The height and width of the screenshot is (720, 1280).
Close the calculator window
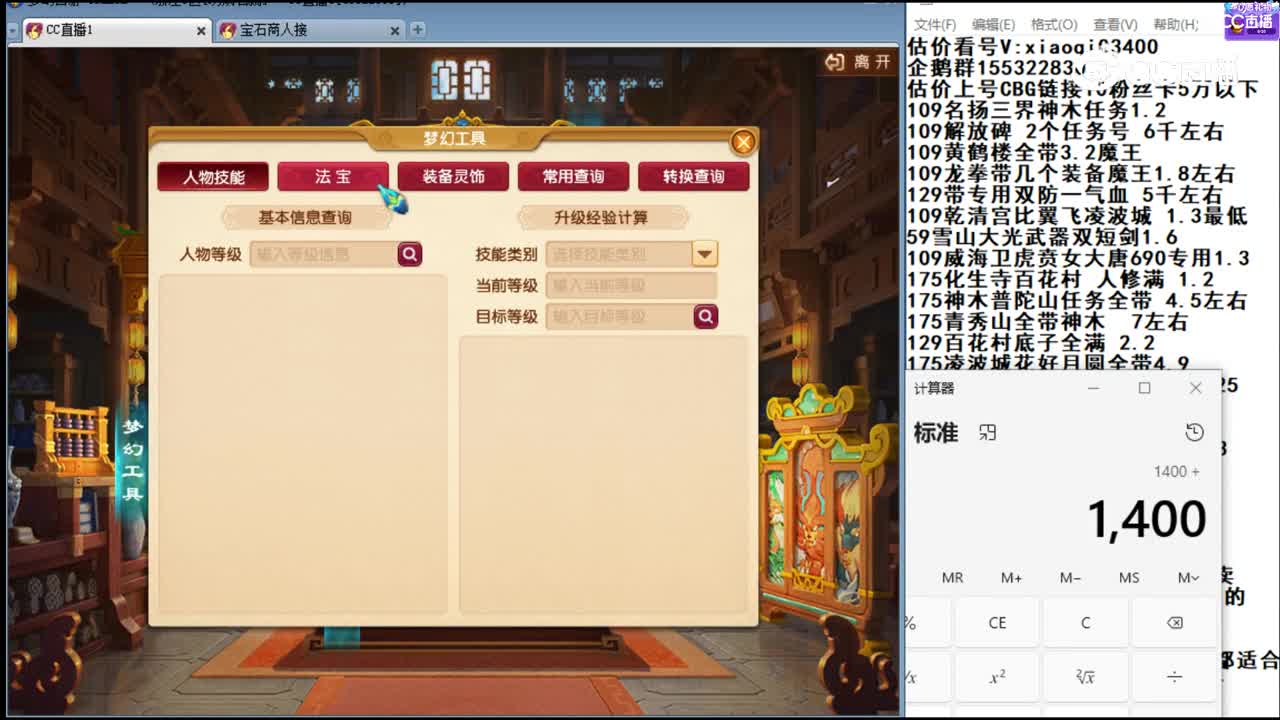tap(1195, 388)
